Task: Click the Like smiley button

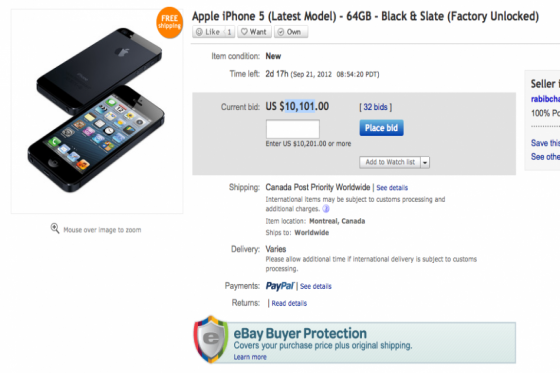Action: click(208, 32)
